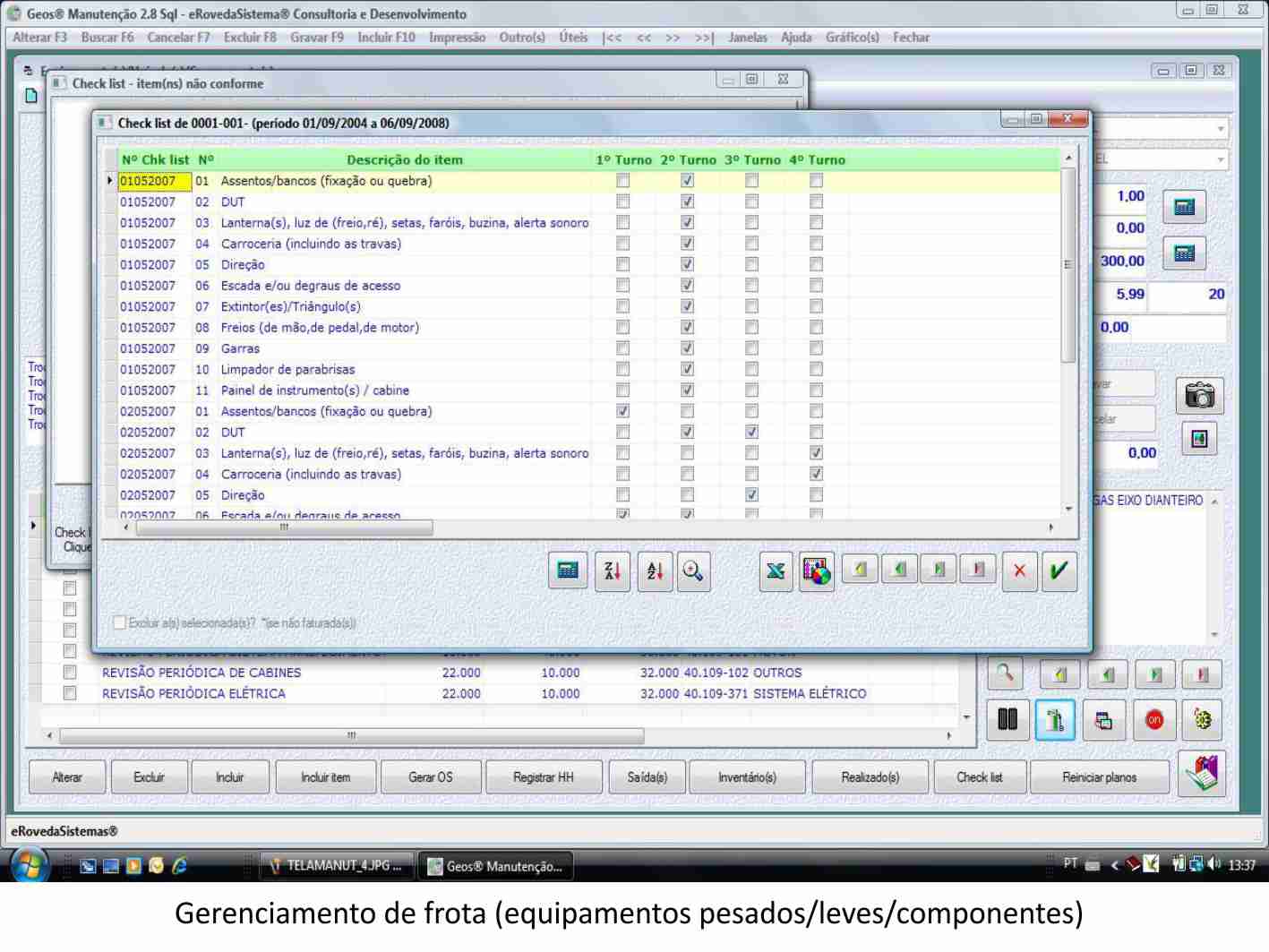Open the Gráfico(s) menu
Viewport: 1269px width, 952px height.
tap(853, 38)
